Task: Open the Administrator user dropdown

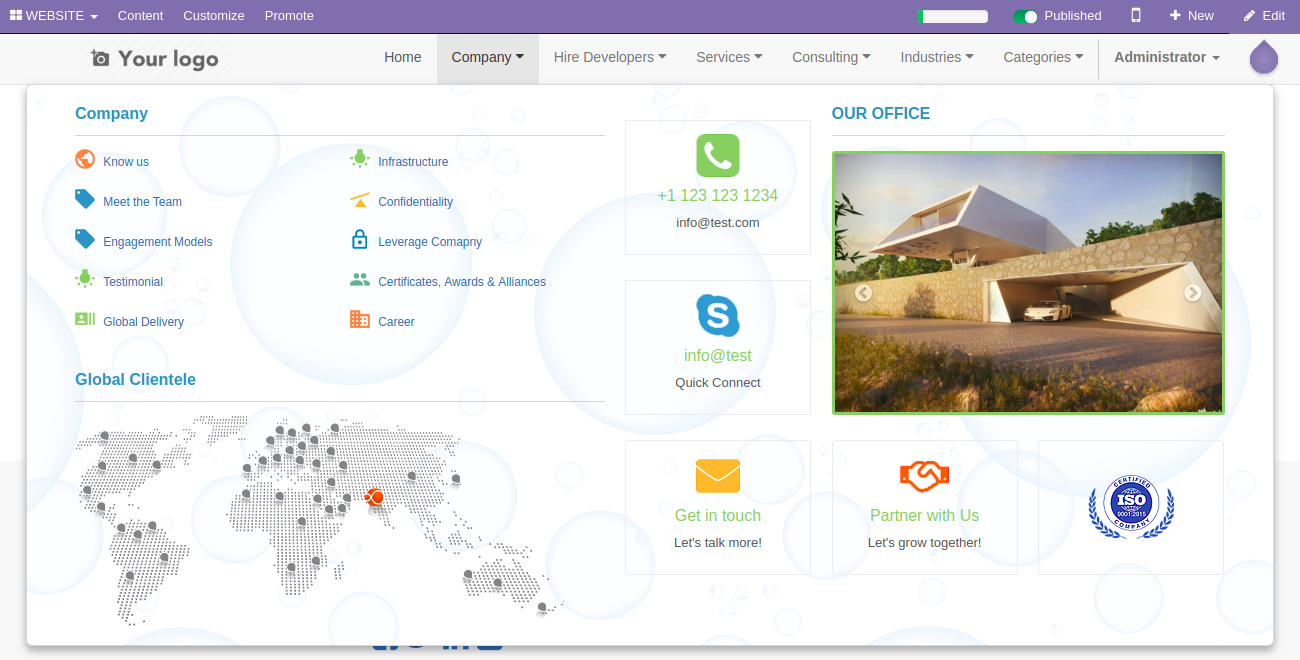Action: [1167, 57]
